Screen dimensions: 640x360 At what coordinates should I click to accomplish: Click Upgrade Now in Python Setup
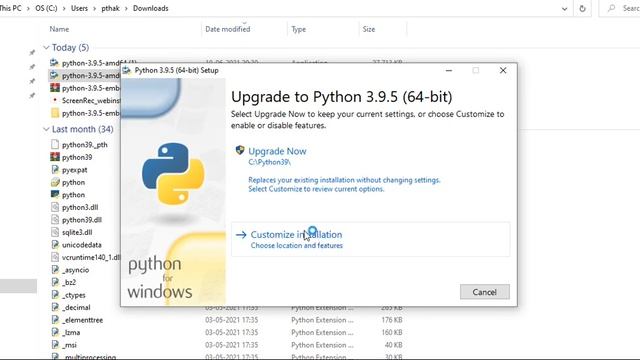(277, 151)
